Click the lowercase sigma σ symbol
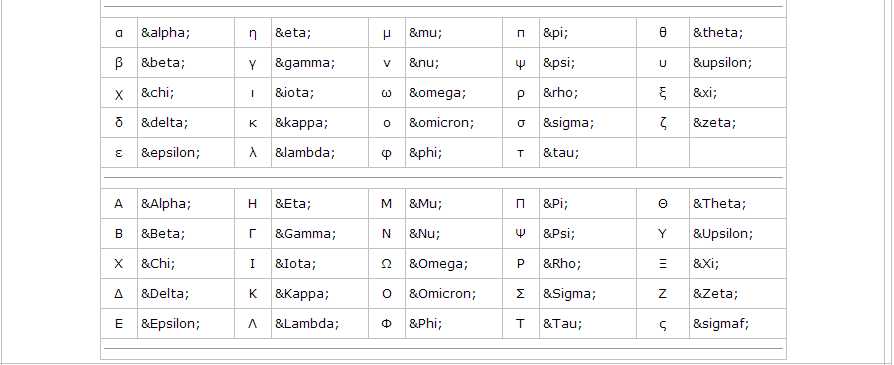 tap(521, 123)
